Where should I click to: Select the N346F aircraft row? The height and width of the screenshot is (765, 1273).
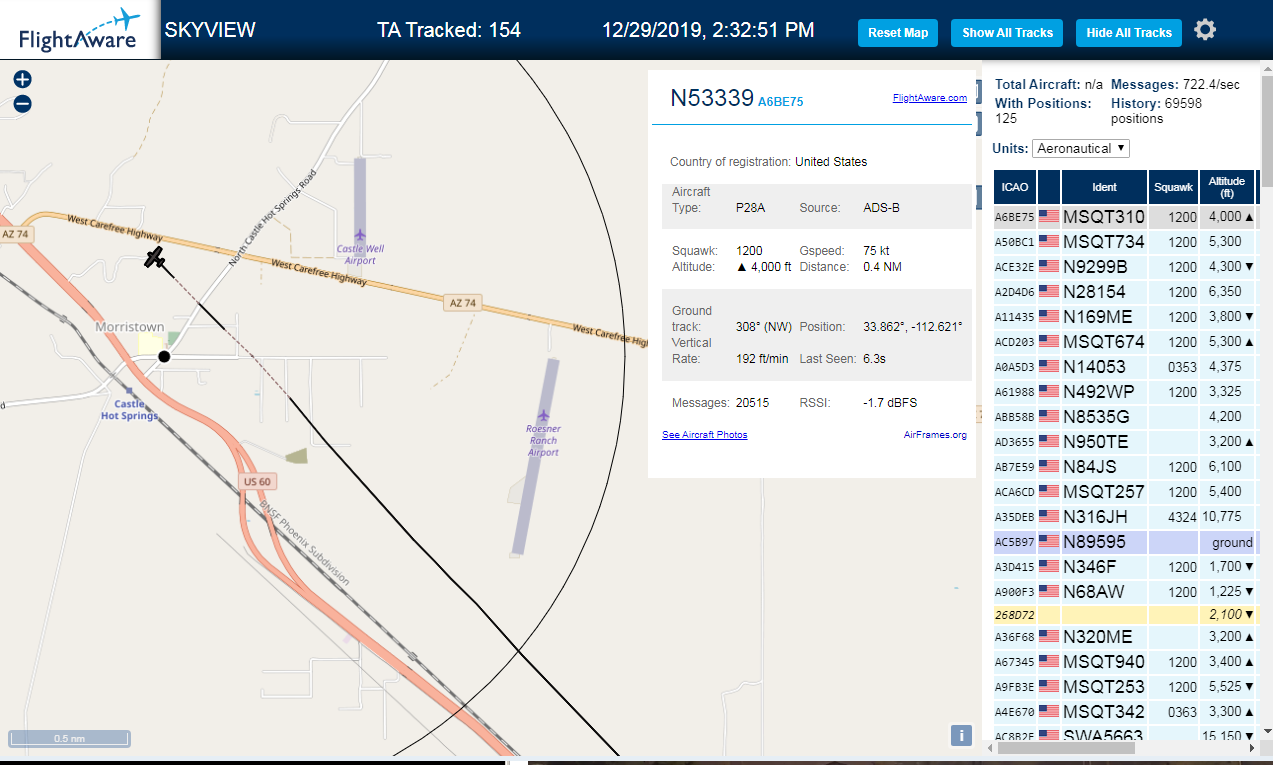coord(1126,566)
